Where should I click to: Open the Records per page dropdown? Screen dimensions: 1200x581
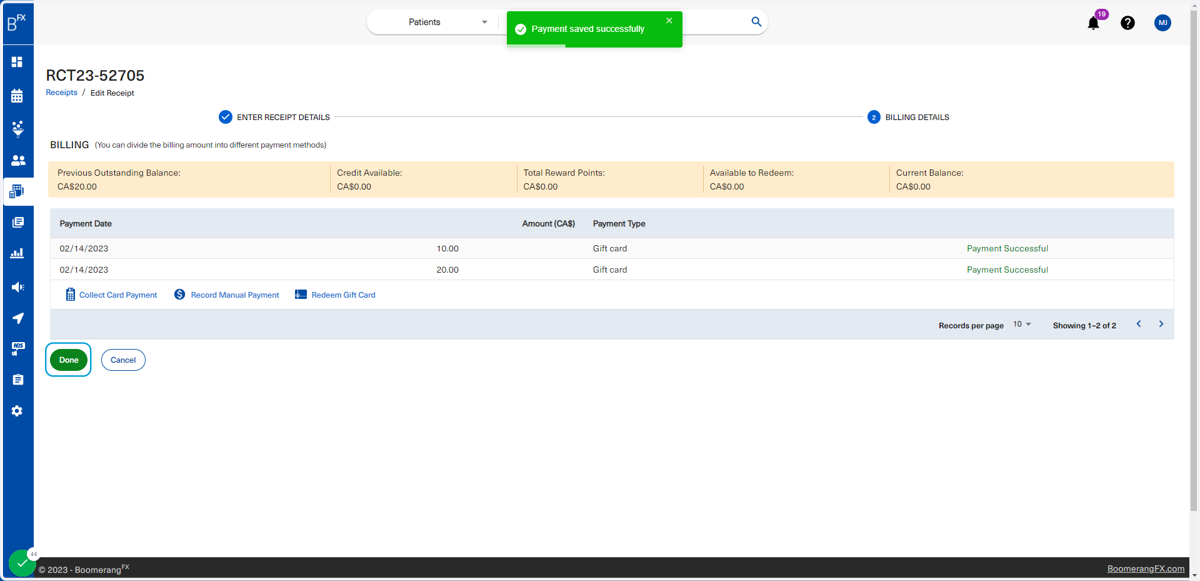[x=1022, y=325]
